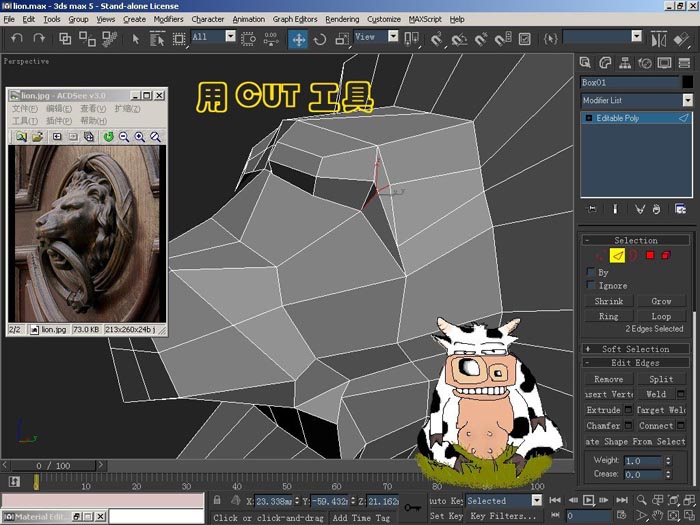Click the Box01 object color swatch
Image resolution: width=700 pixels, height=525 pixels.
coord(688,82)
